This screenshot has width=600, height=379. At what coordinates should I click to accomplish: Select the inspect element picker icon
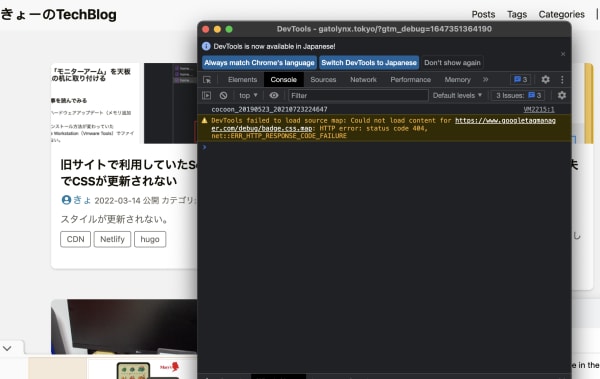point(207,80)
